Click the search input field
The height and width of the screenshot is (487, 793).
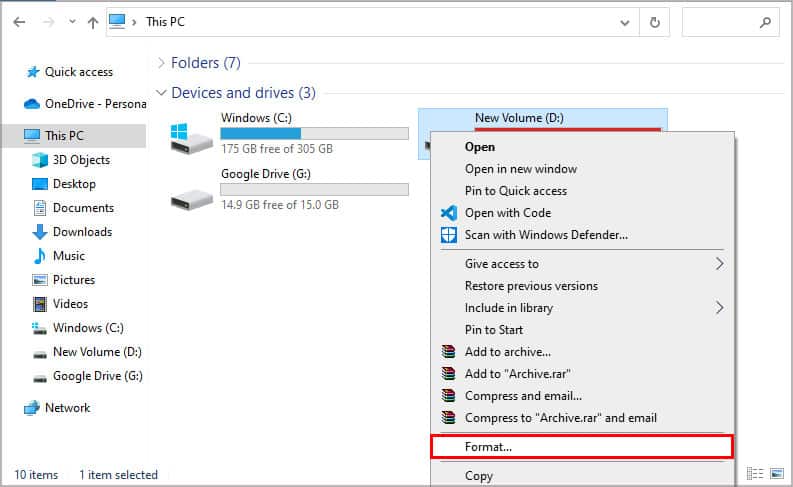click(720, 21)
